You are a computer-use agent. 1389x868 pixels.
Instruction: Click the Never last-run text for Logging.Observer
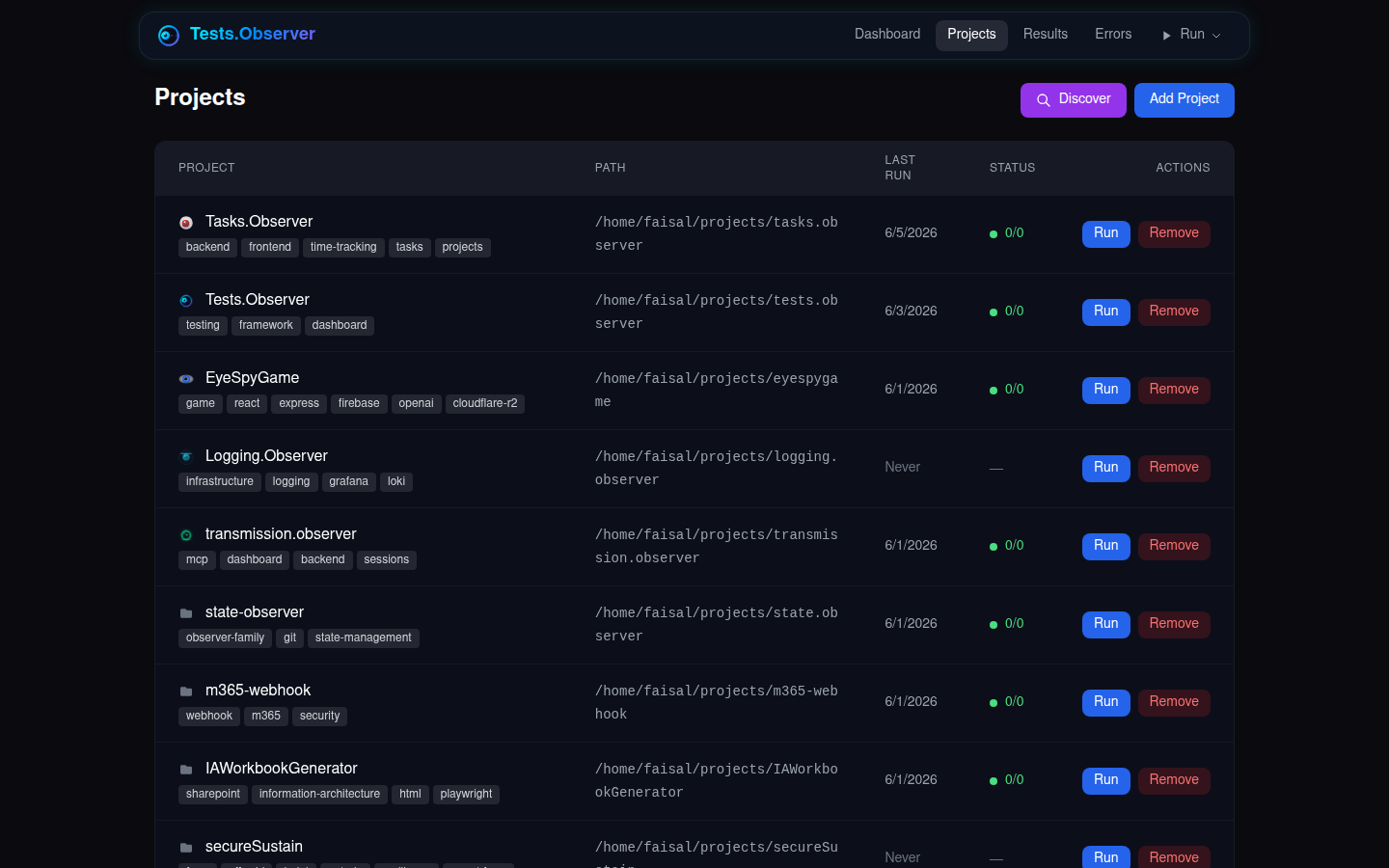tap(902, 468)
